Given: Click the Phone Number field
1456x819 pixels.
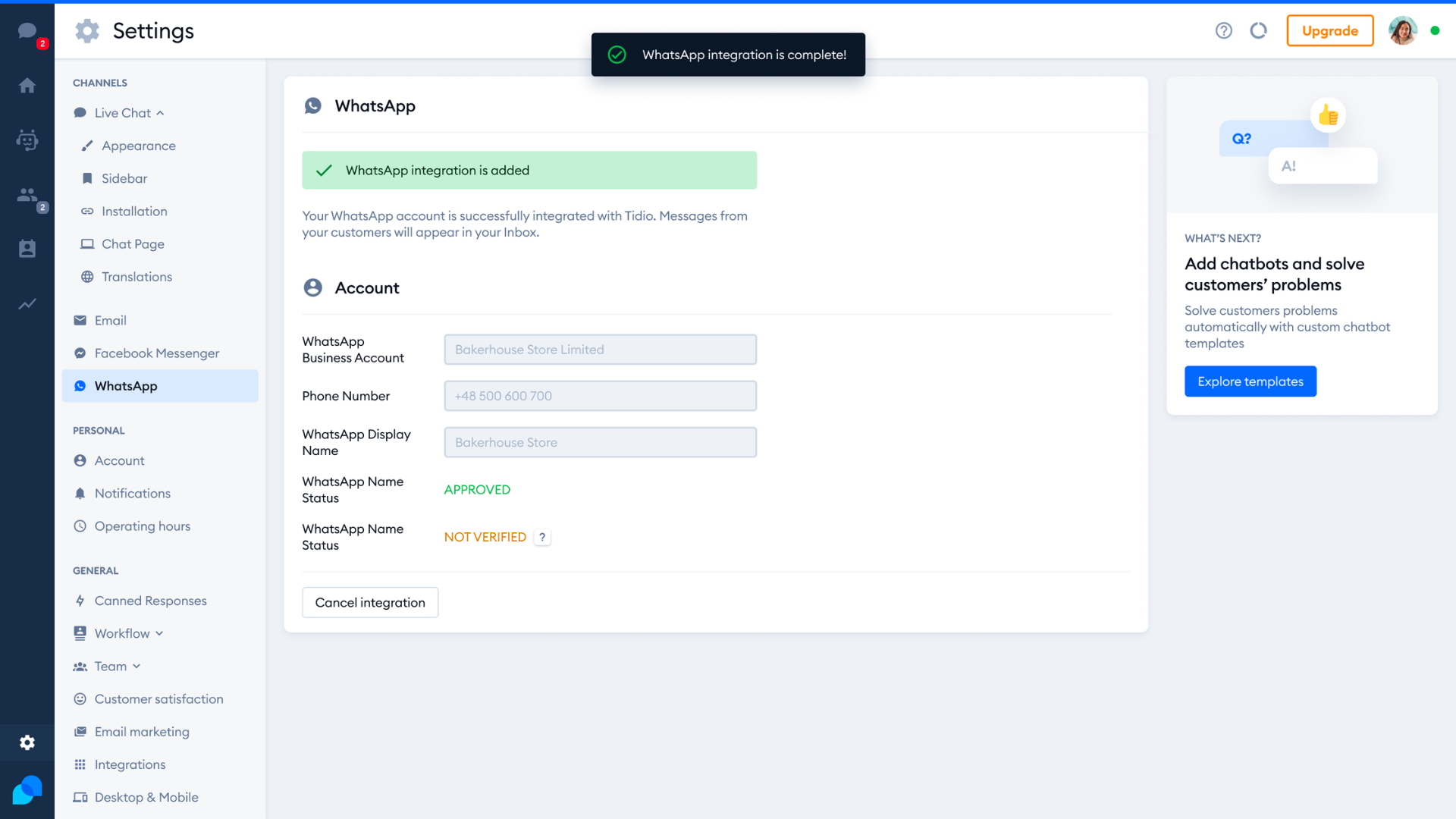Looking at the screenshot, I should [600, 396].
